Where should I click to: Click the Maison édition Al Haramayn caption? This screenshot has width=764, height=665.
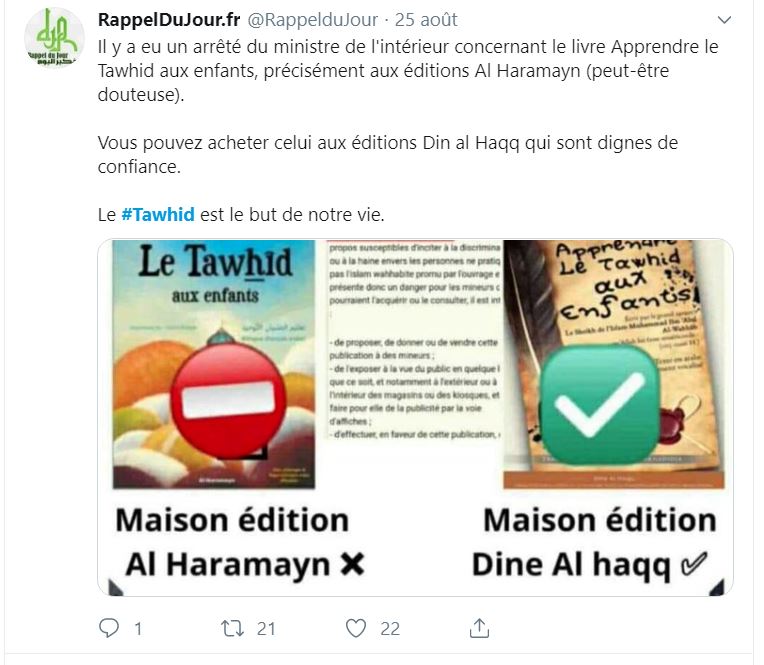click(x=237, y=543)
